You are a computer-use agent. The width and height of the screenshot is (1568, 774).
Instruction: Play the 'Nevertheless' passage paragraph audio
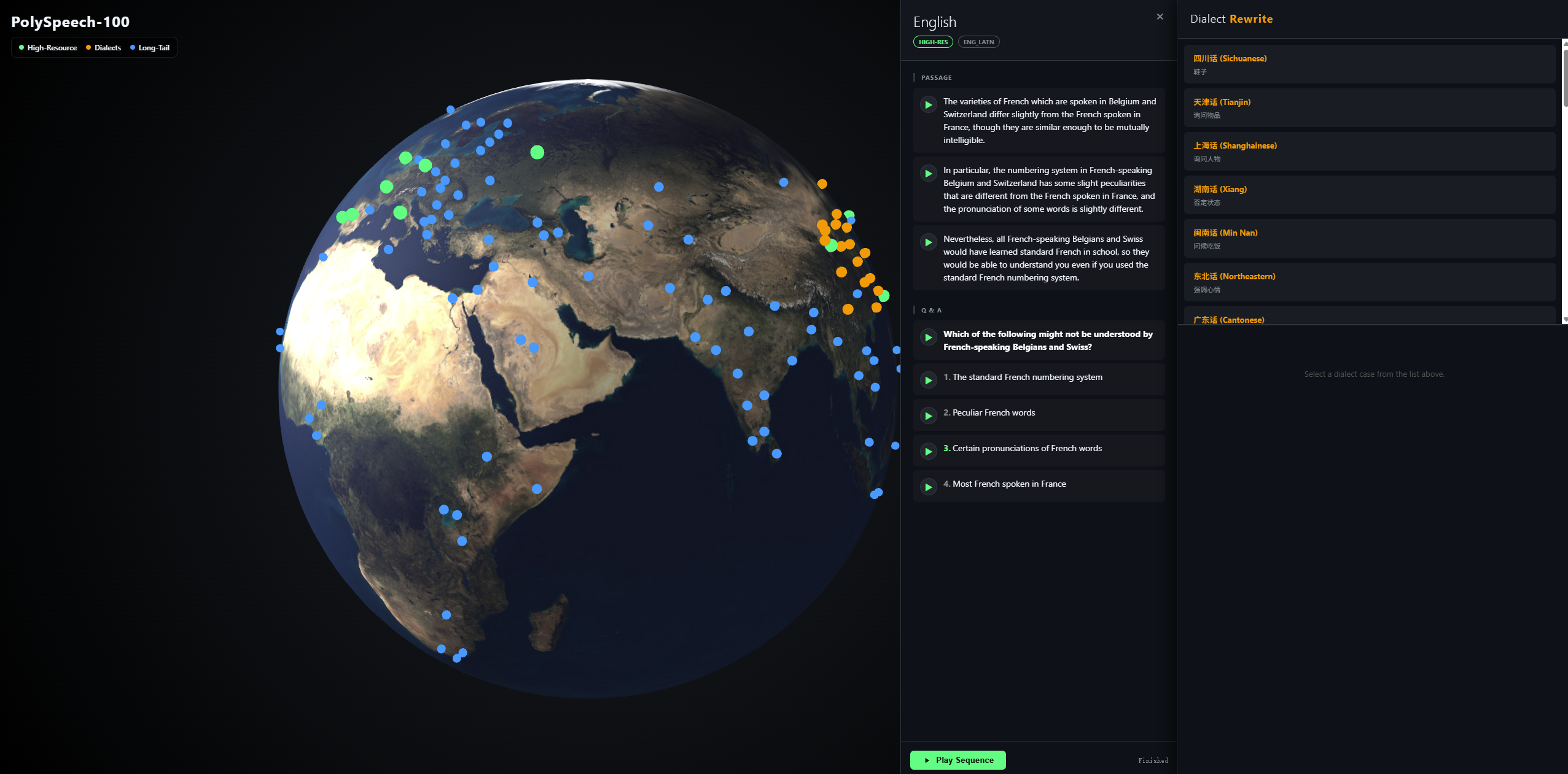tap(928, 242)
